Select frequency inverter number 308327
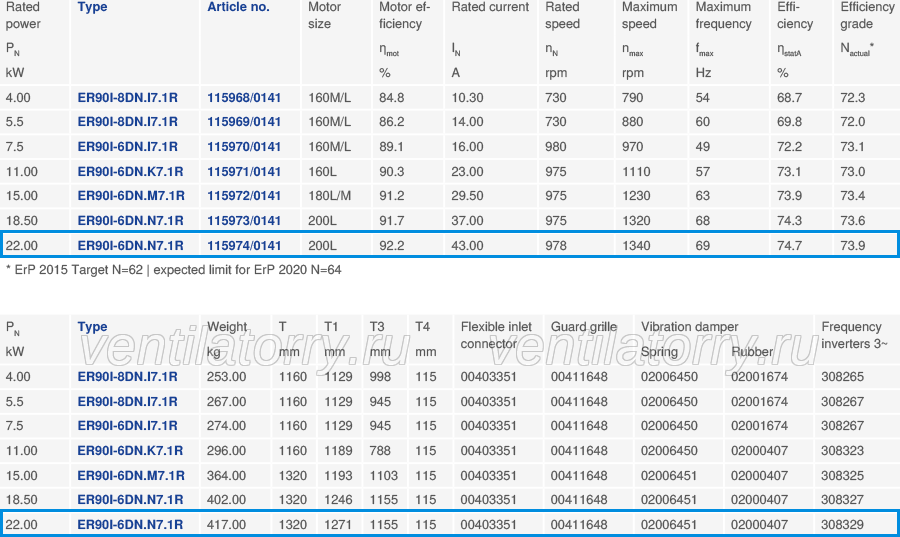Image resolution: width=900 pixels, height=537 pixels. click(x=842, y=500)
